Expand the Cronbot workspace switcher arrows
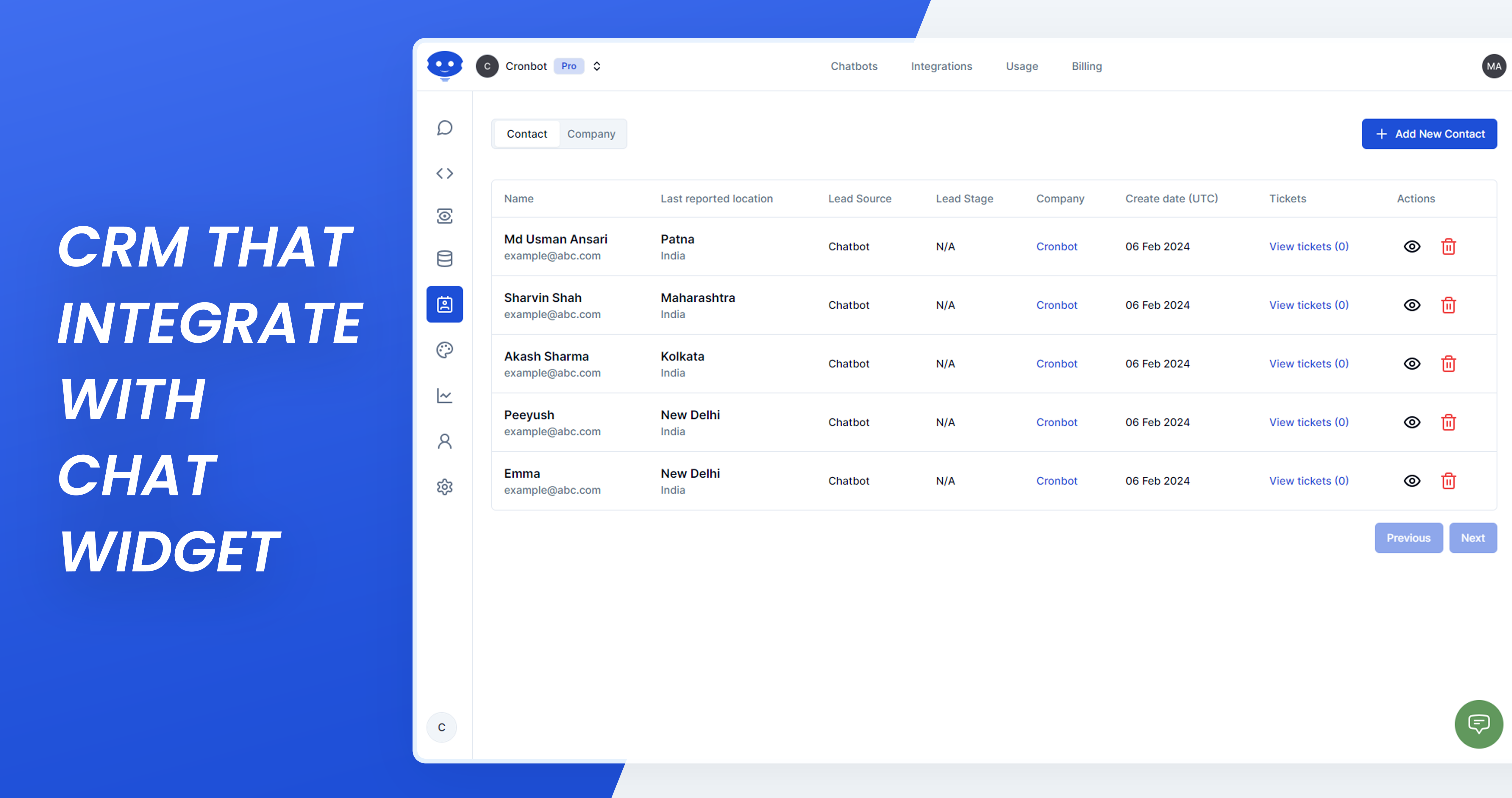The height and width of the screenshot is (798, 1512). 596,66
